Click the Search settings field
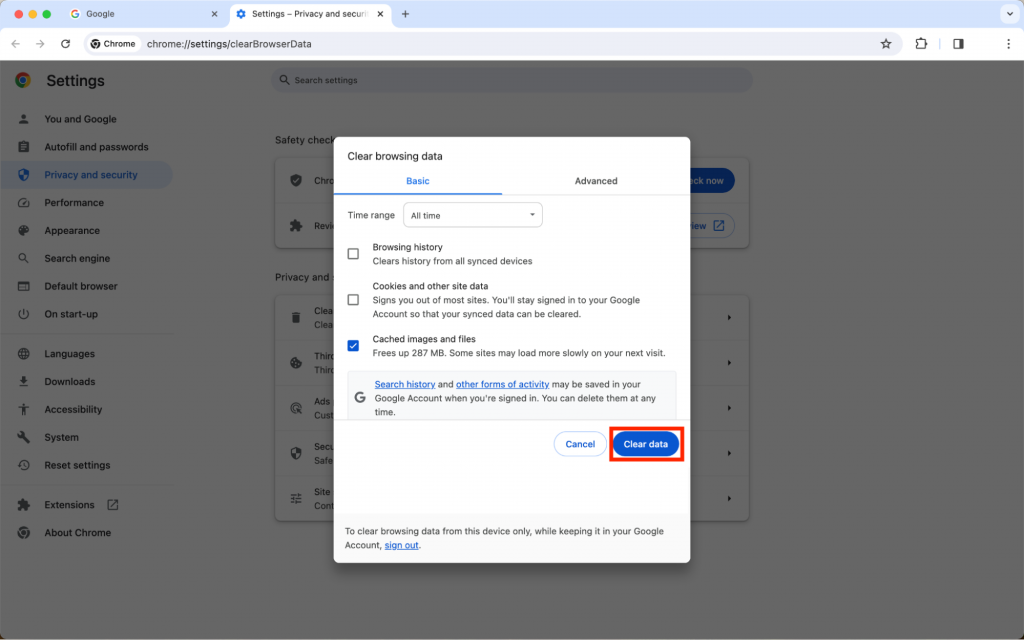Screen dimensions: 1024x640 coord(511,80)
